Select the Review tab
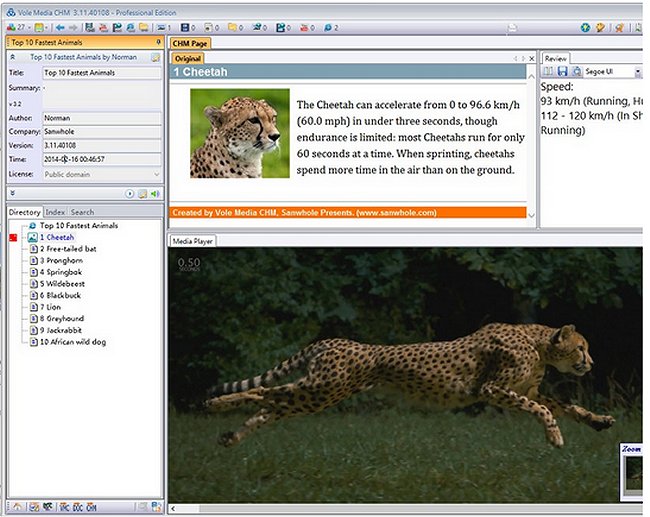 [555, 59]
